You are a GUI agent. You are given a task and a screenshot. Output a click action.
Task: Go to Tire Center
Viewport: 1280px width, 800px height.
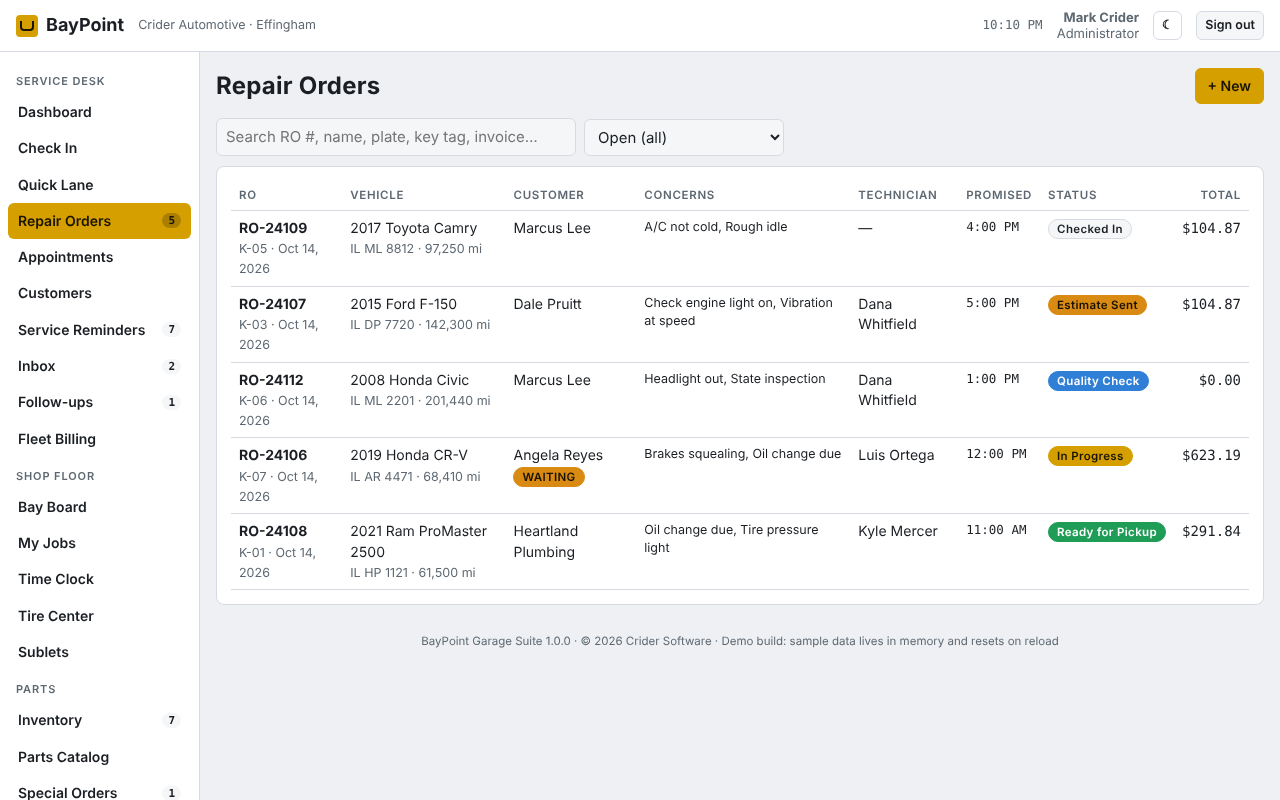tap(99, 616)
